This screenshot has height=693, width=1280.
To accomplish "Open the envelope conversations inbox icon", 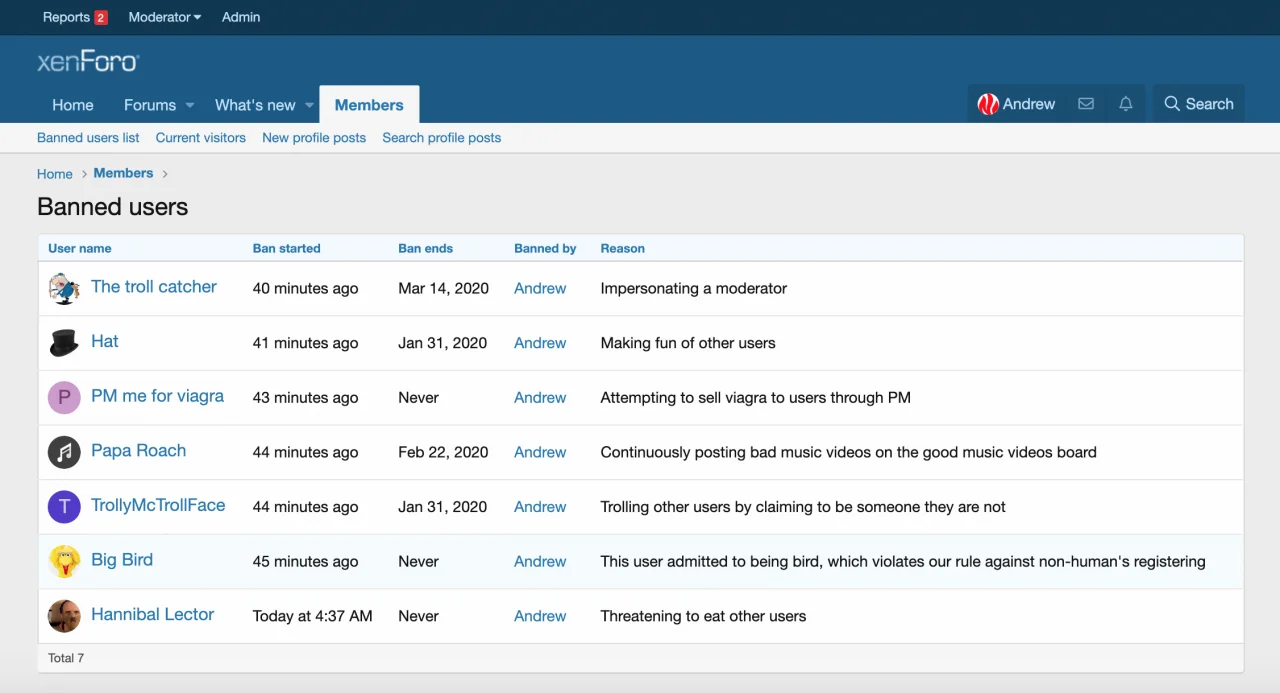I will (1085, 104).
